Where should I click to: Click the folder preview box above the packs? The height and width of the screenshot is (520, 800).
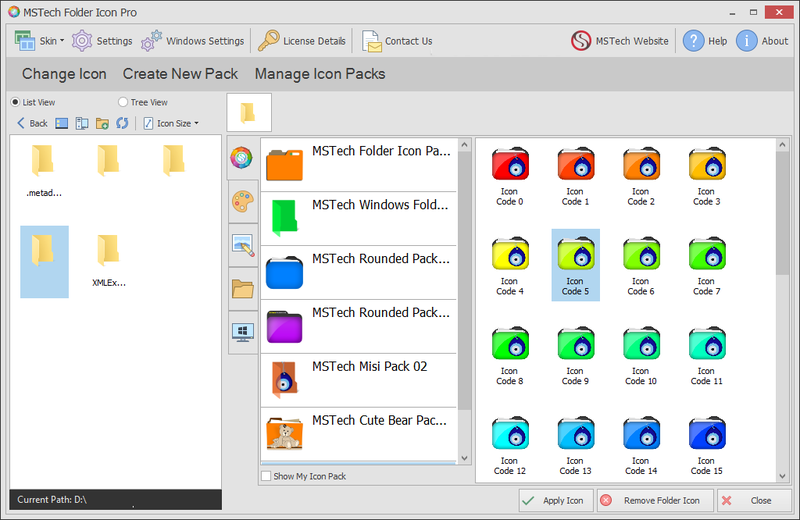pos(249,112)
